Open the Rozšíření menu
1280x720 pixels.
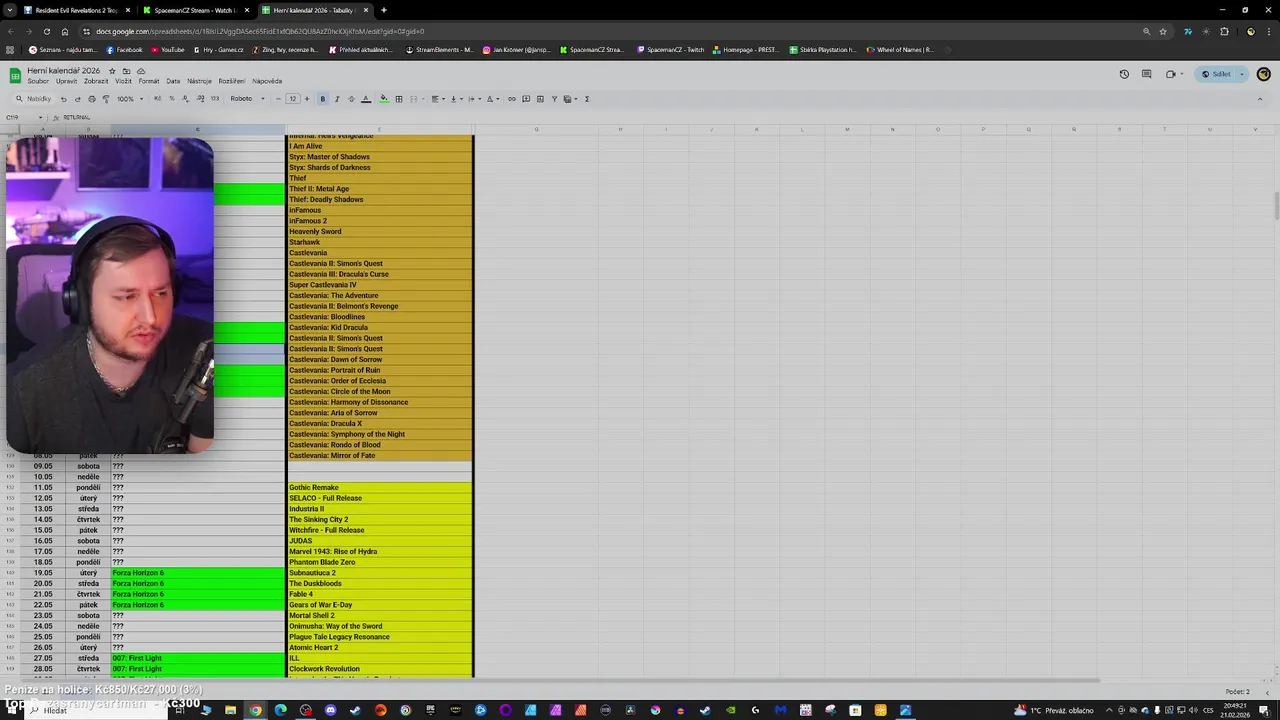232,81
